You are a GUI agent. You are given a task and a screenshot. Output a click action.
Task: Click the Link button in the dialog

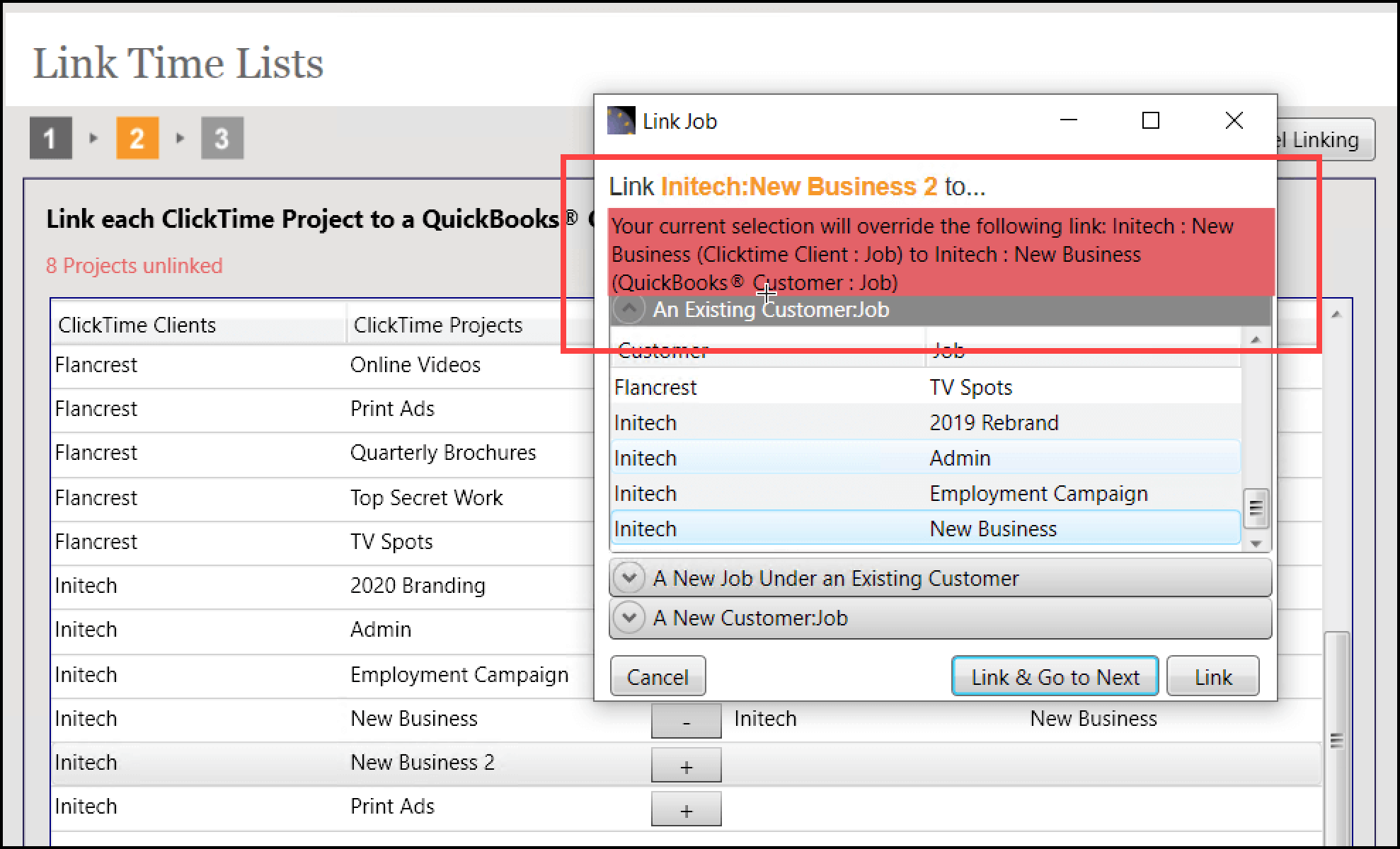point(1213,676)
